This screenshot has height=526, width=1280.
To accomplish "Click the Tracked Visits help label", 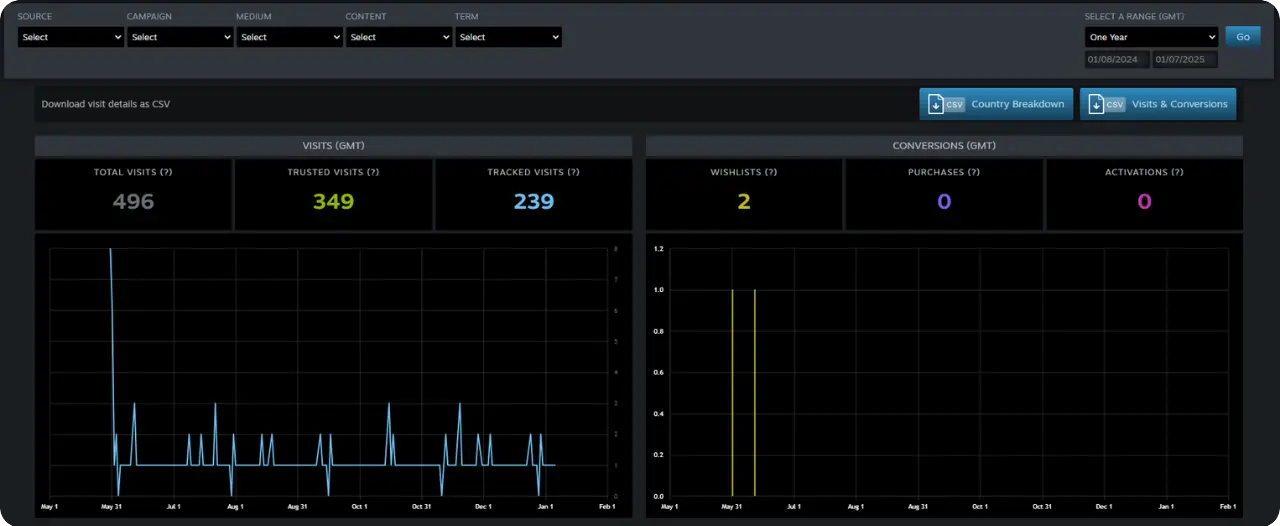I will pyautogui.click(x=533, y=172).
